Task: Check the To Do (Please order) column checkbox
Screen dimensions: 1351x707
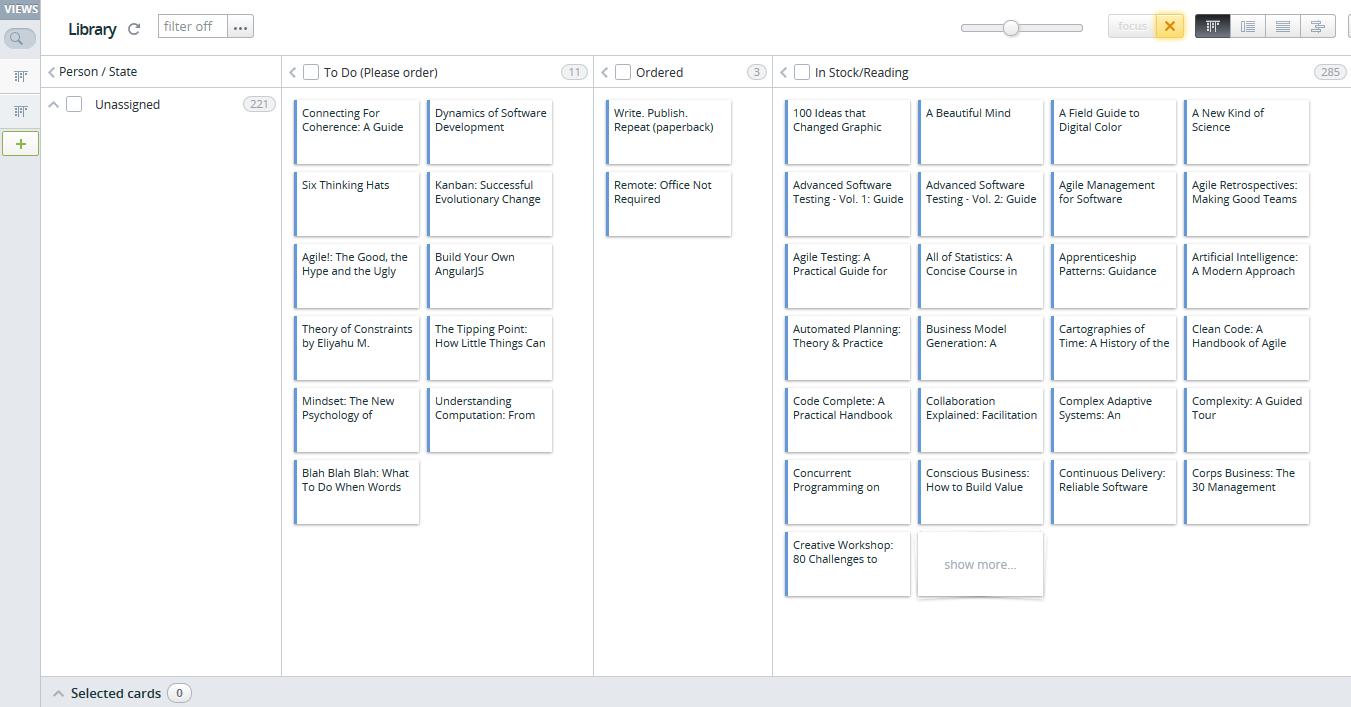Action: 311,72
